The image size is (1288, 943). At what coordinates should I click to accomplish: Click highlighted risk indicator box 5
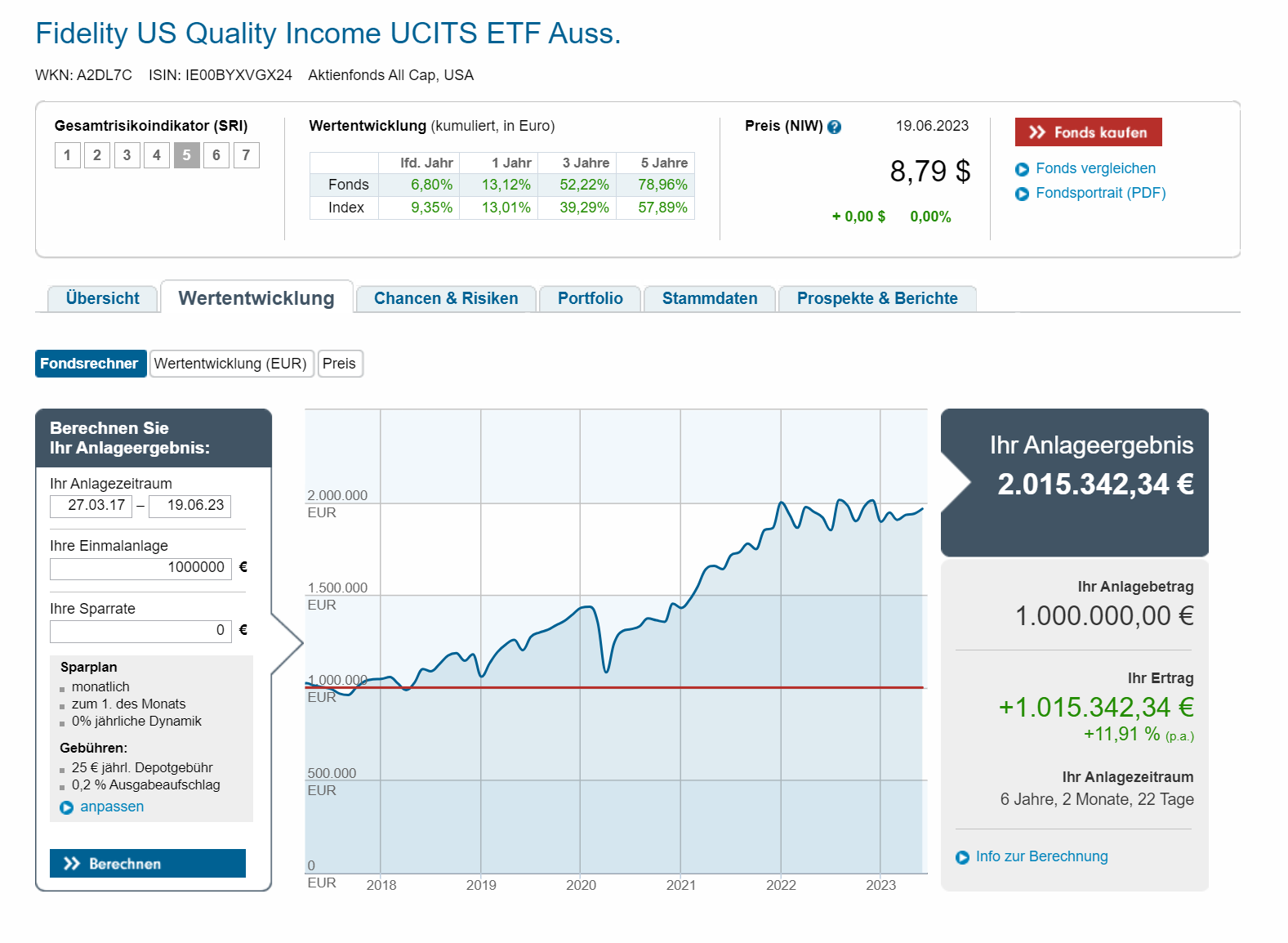[x=186, y=155]
